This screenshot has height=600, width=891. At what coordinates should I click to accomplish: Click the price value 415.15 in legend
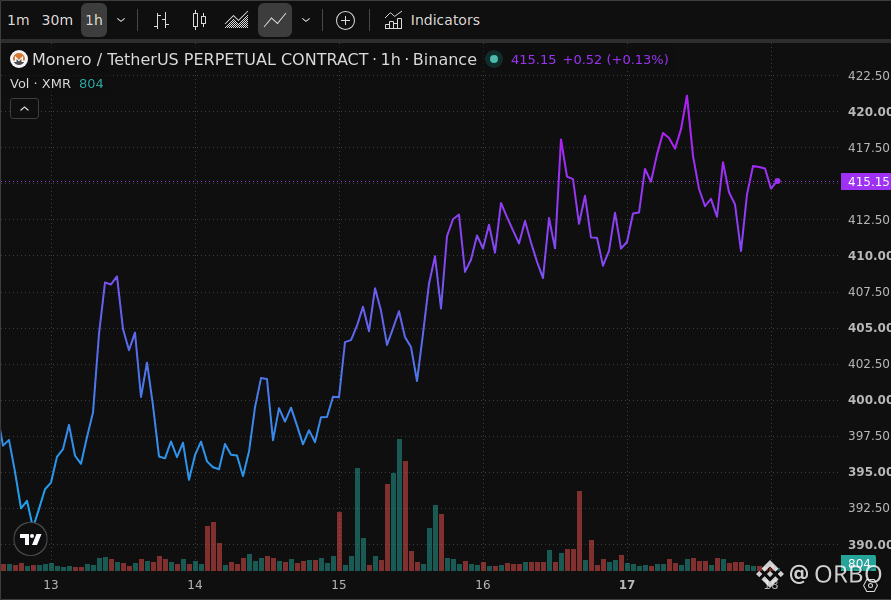533,60
